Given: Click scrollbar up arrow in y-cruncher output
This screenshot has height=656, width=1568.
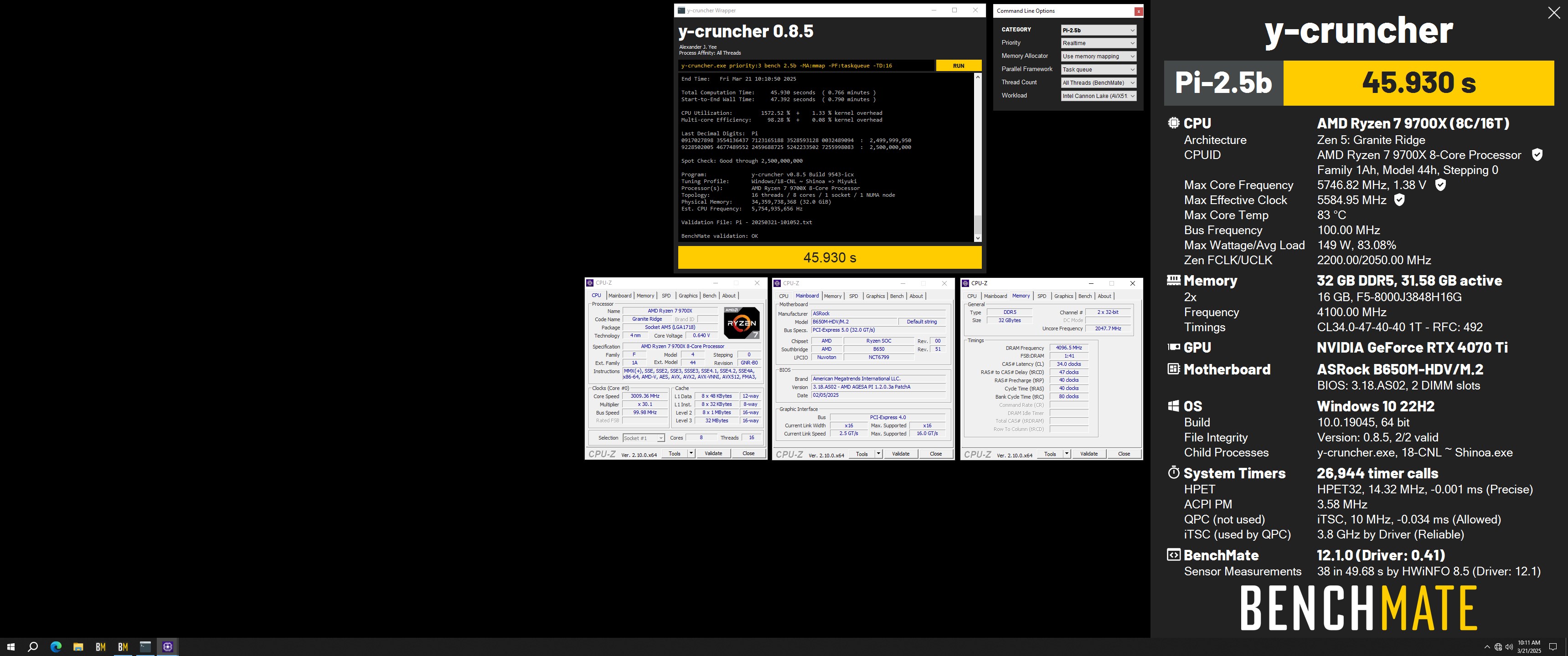Looking at the screenshot, I should [978, 77].
